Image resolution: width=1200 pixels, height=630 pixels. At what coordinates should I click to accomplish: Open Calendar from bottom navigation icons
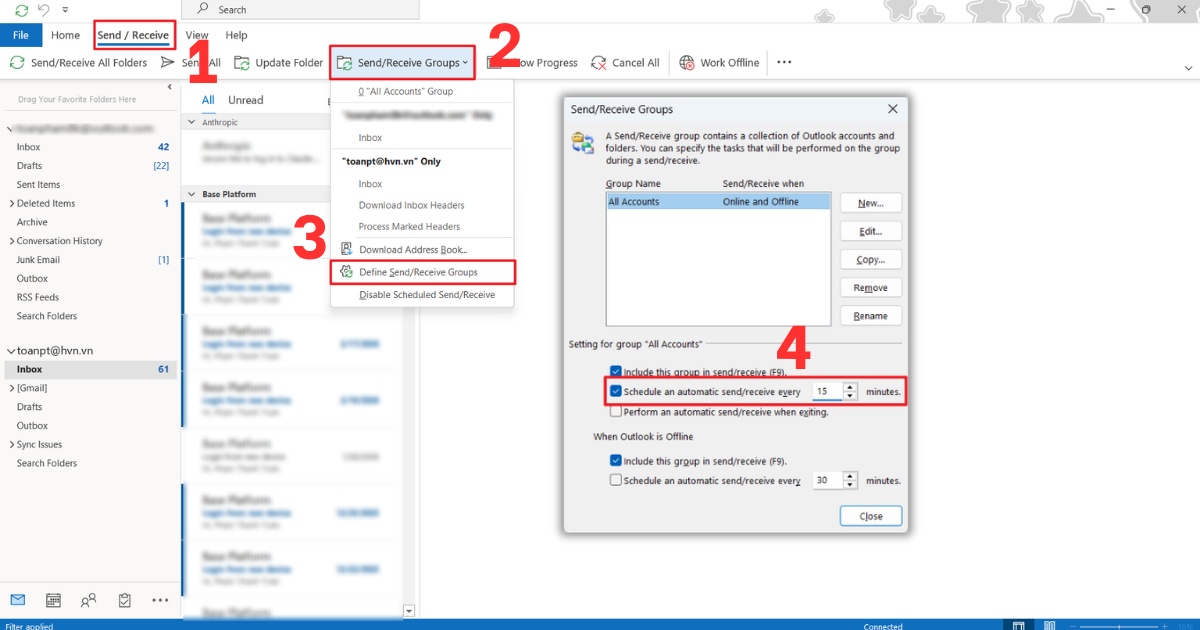click(x=53, y=600)
